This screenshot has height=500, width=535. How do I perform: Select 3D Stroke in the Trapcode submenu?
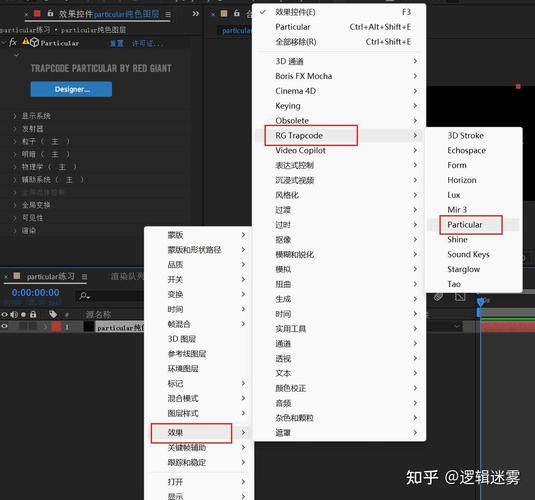click(x=474, y=135)
